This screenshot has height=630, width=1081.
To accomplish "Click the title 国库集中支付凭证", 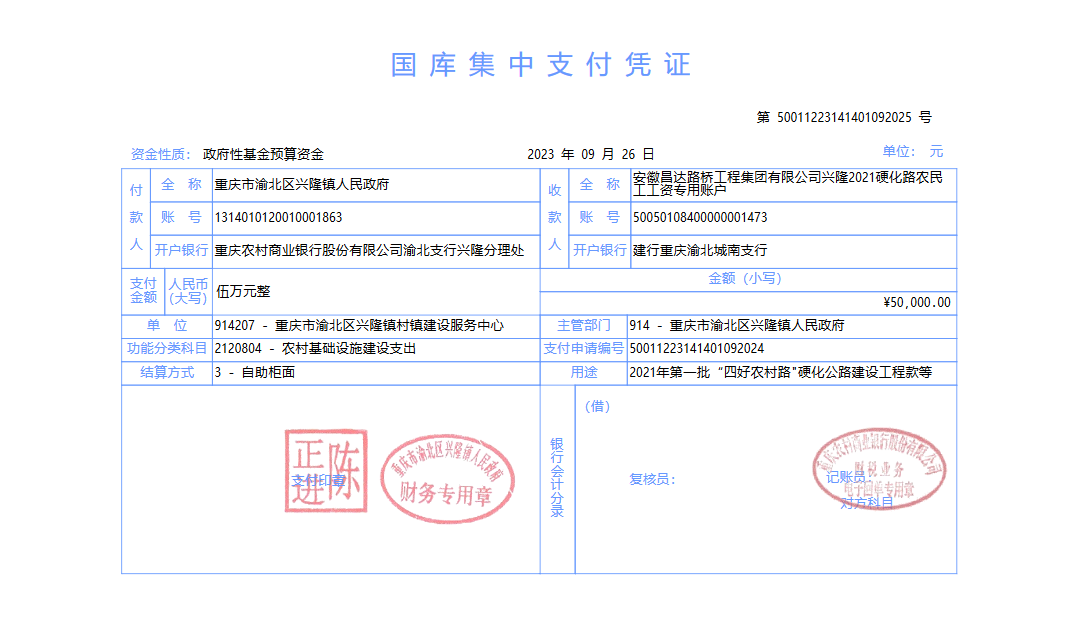I will 540,66.
